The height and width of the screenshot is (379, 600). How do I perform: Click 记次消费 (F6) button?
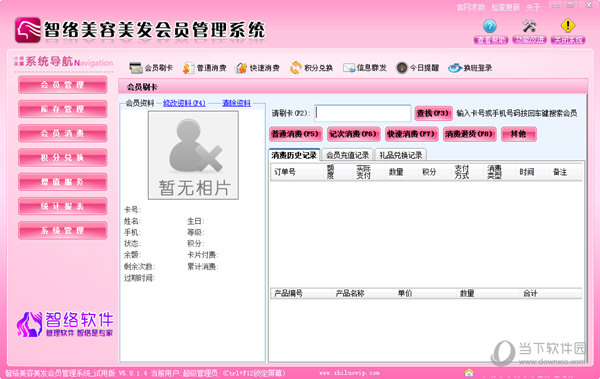354,134
